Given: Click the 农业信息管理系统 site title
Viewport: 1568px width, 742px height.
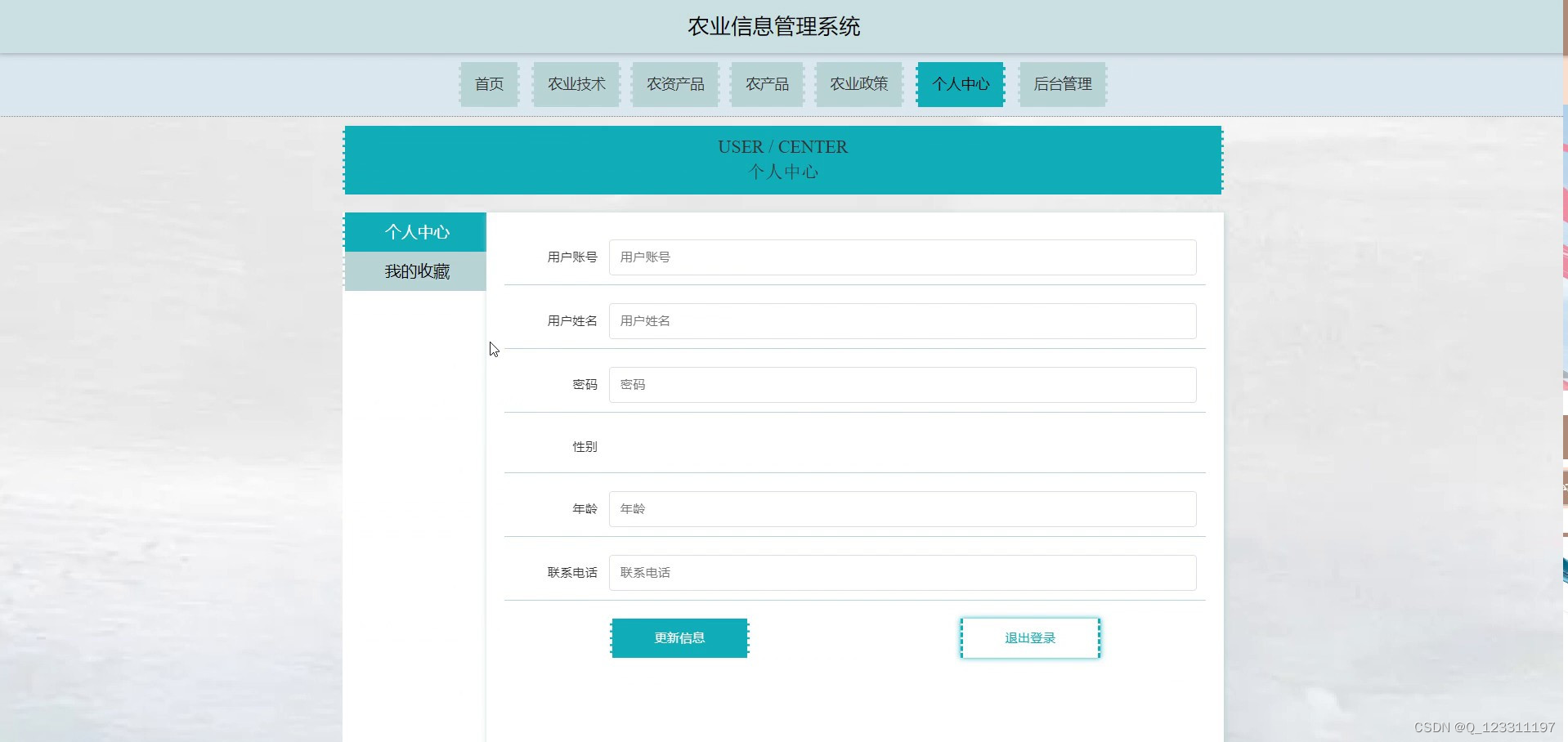Looking at the screenshot, I should click(773, 27).
